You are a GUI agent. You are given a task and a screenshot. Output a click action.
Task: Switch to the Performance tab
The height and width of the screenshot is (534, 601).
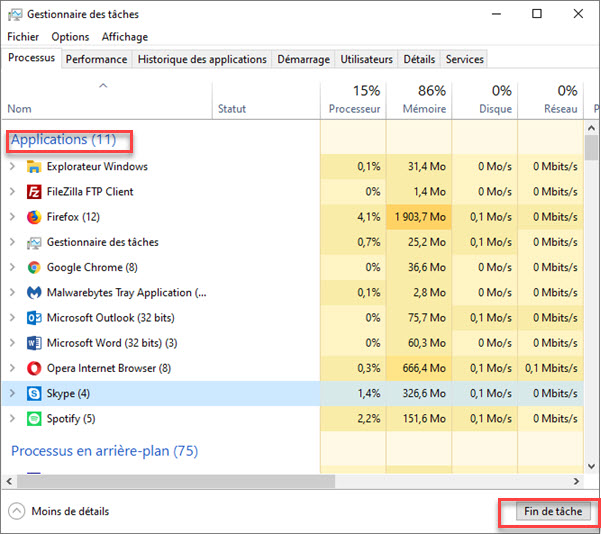click(96, 59)
